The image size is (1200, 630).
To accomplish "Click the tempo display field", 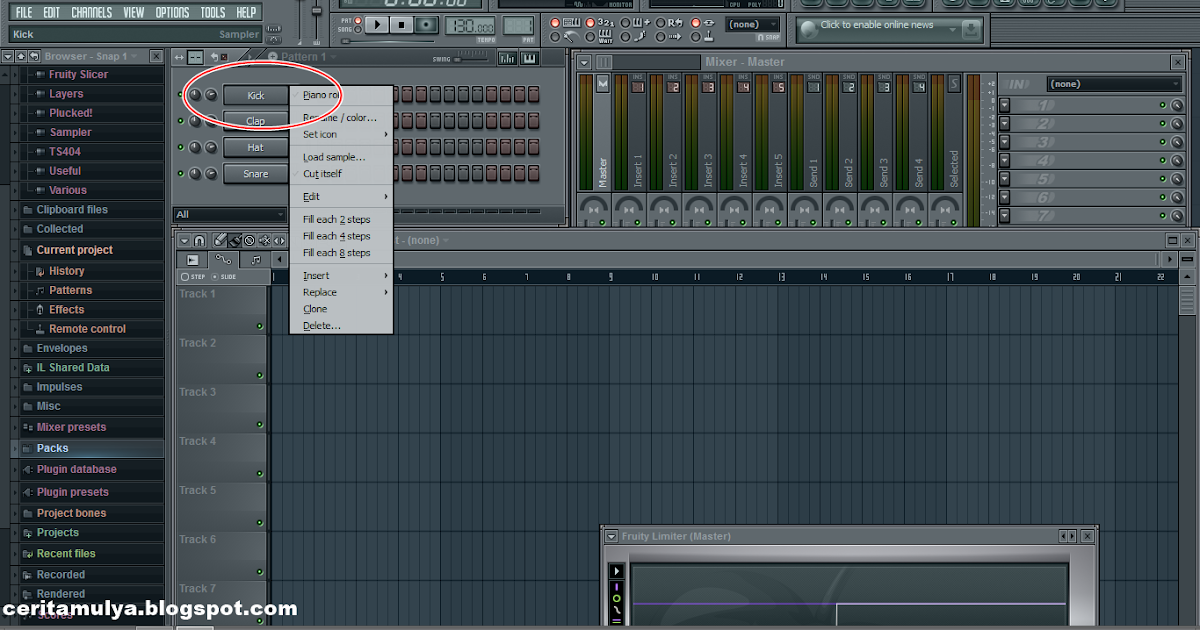I will click(x=471, y=27).
